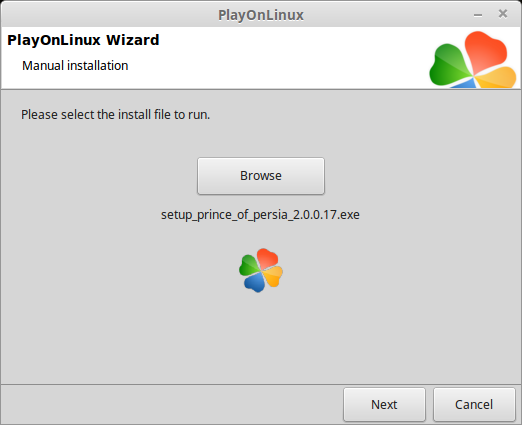Viewport: 522px width, 425px height.
Task: Abort the wizard with Cancel
Action: (474, 404)
